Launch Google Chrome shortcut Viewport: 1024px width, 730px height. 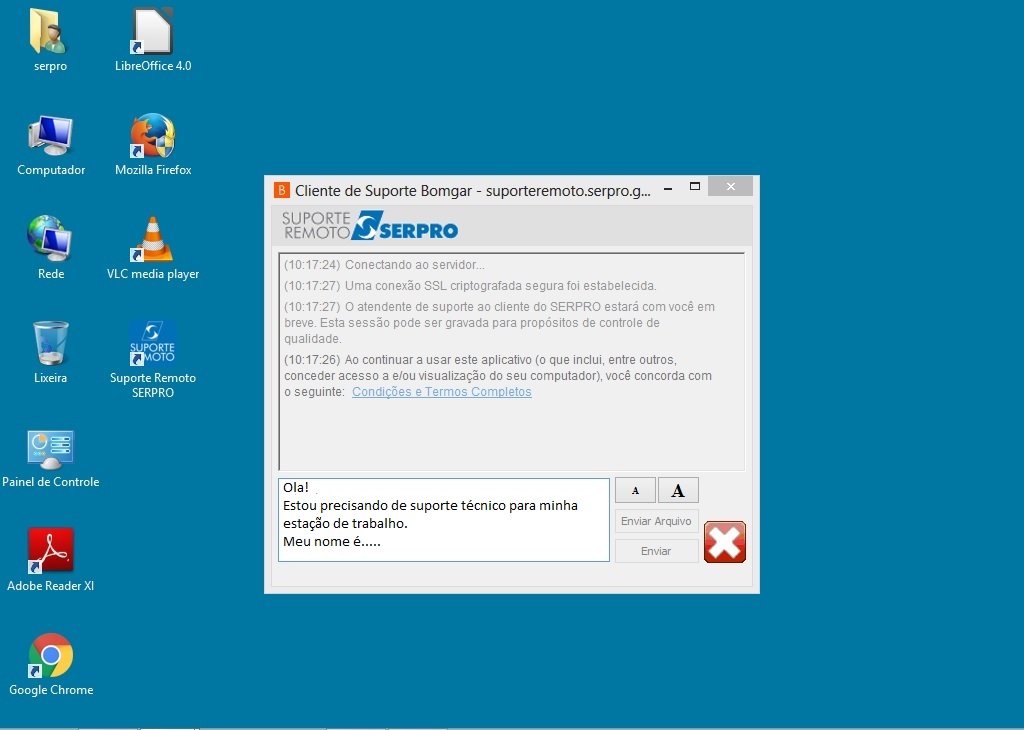tap(50, 665)
